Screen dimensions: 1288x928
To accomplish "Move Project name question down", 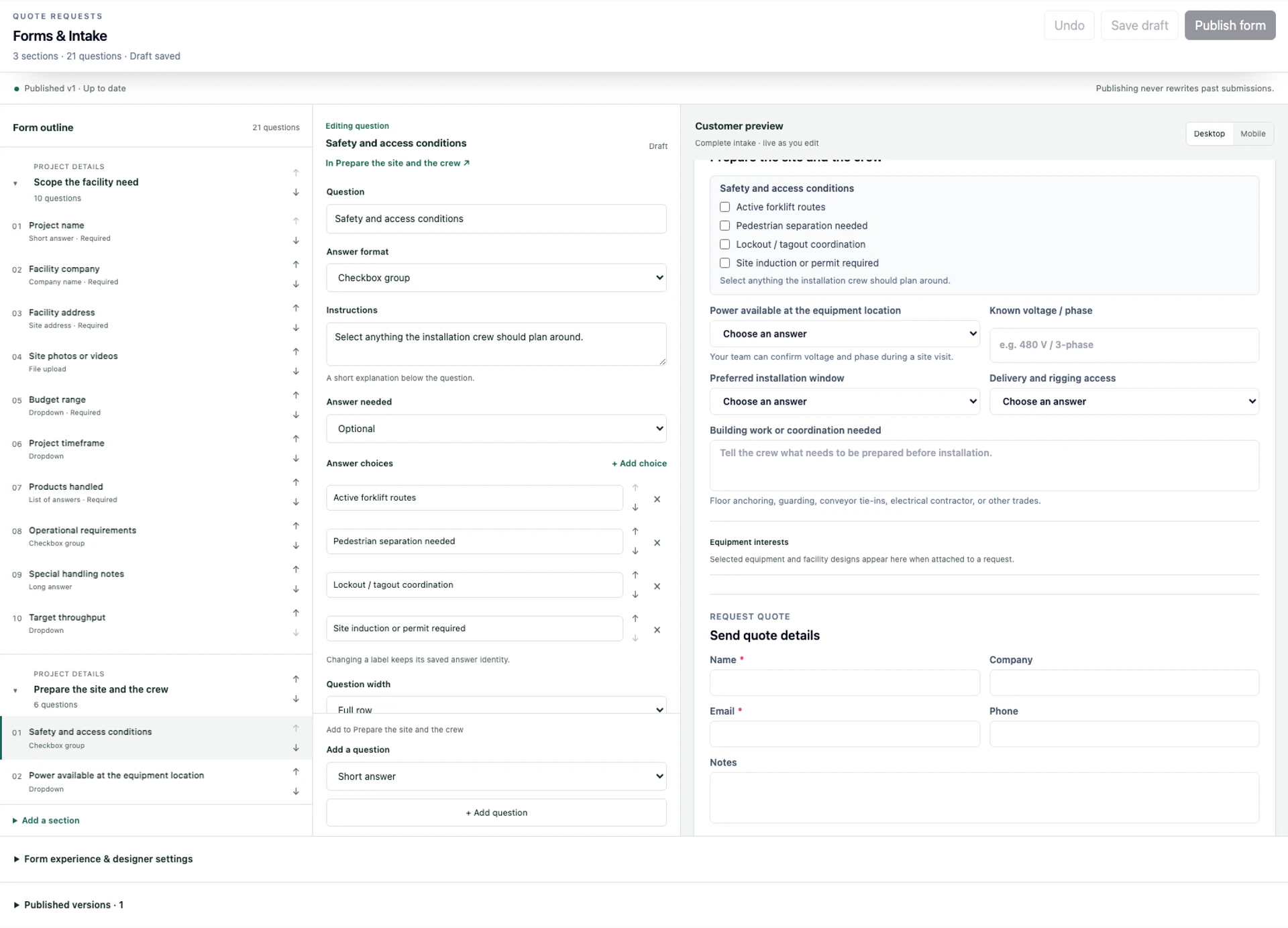I will tap(296, 241).
